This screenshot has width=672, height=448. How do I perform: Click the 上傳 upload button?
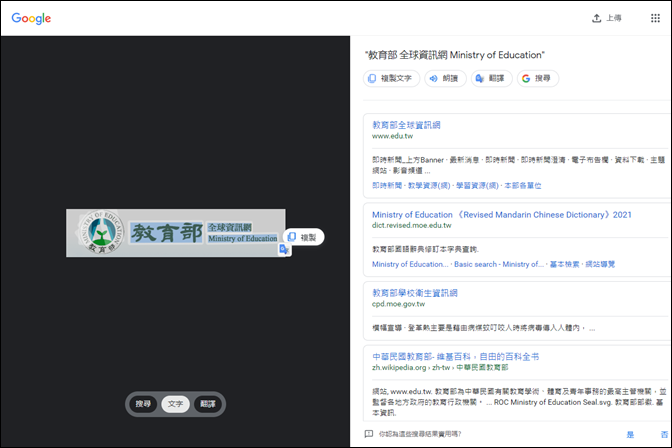[x=606, y=18]
